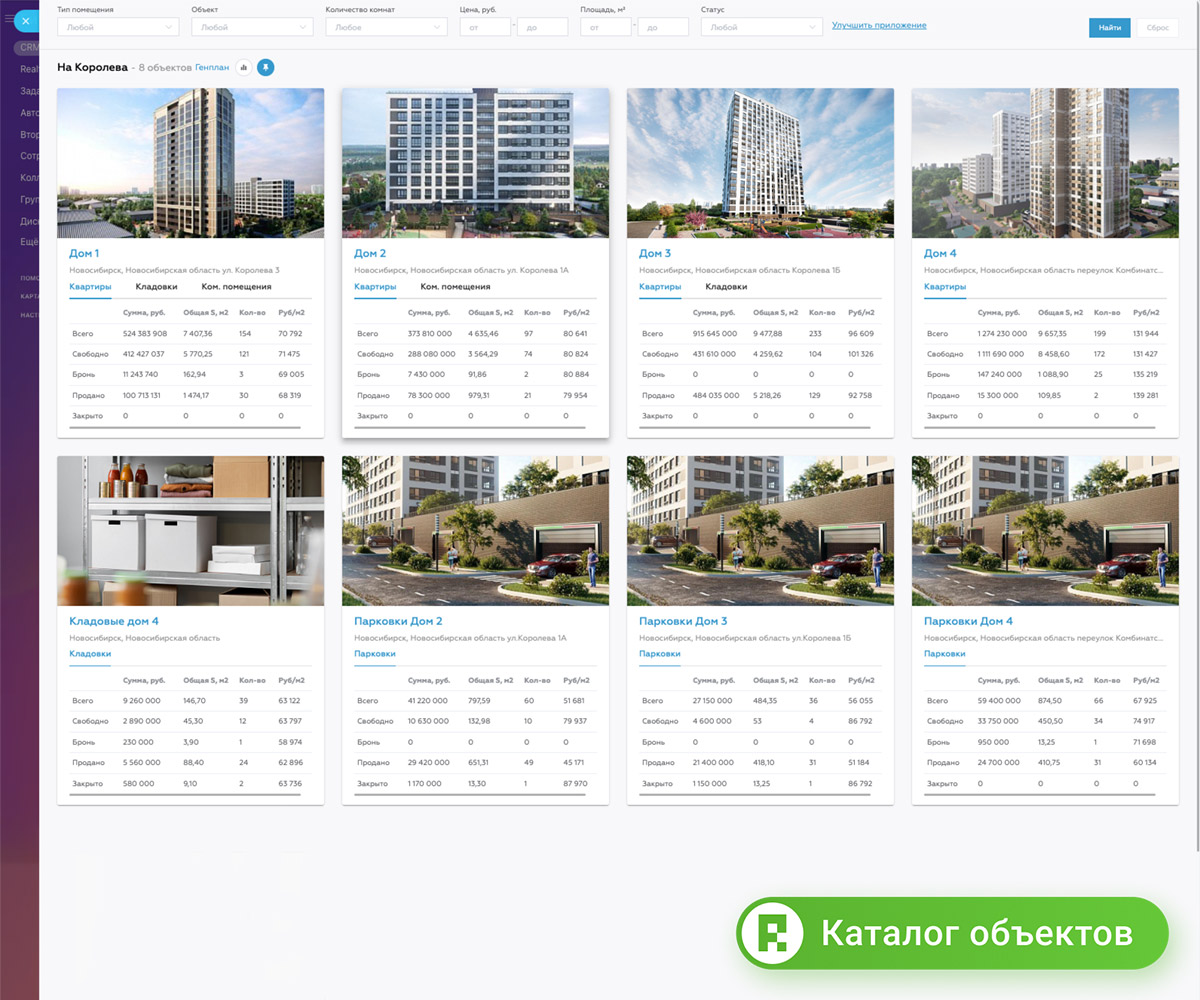Open the Генплан link

pyautogui.click(x=212, y=68)
